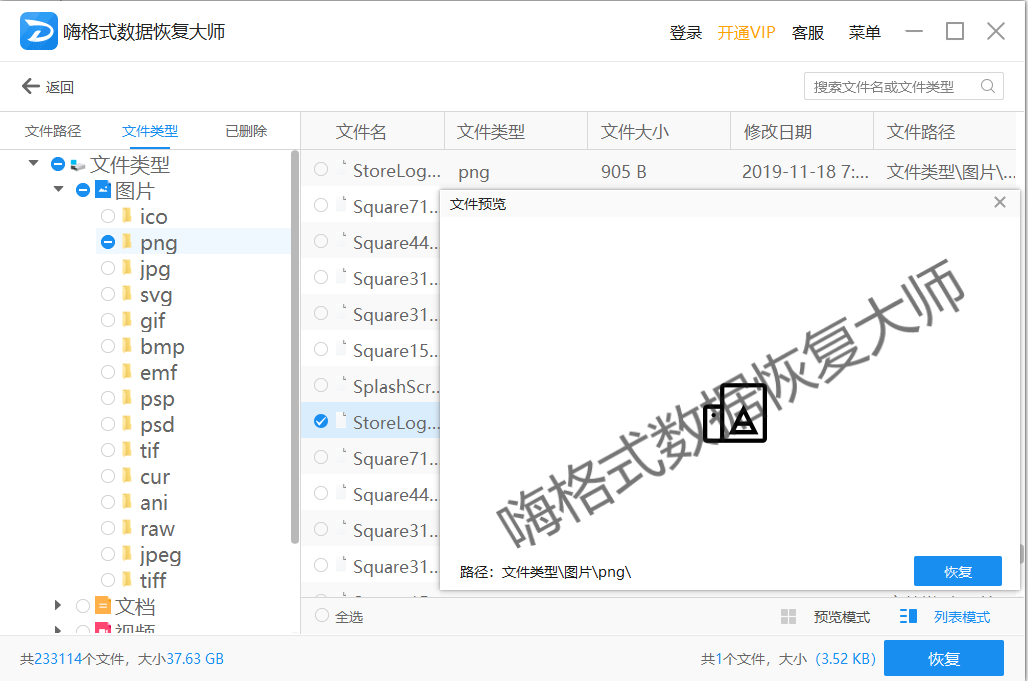1028x681 pixels.
Task: Select the jpg file type radio button
Action: tap(107, 268)
